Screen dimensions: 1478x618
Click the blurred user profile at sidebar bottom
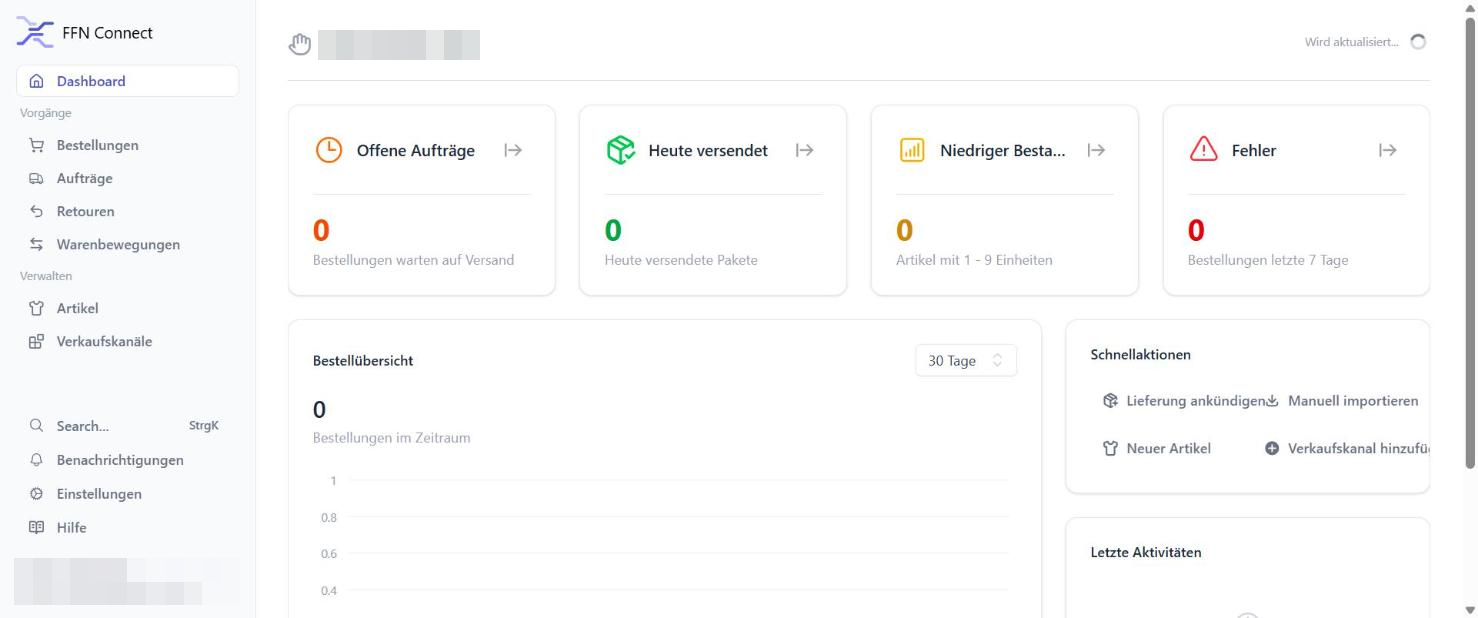[x=128, y=582]
